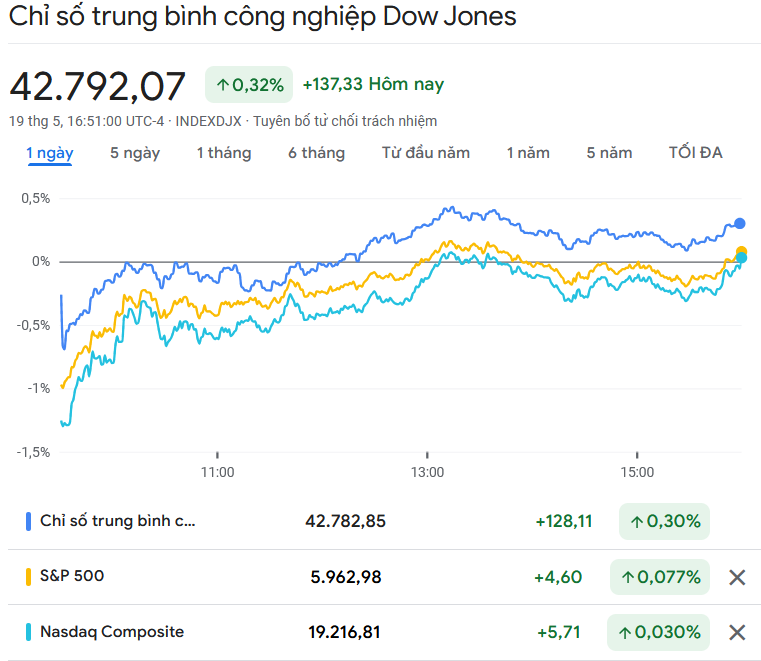Switch to the "5 ngày" range tab

point(135,153)
